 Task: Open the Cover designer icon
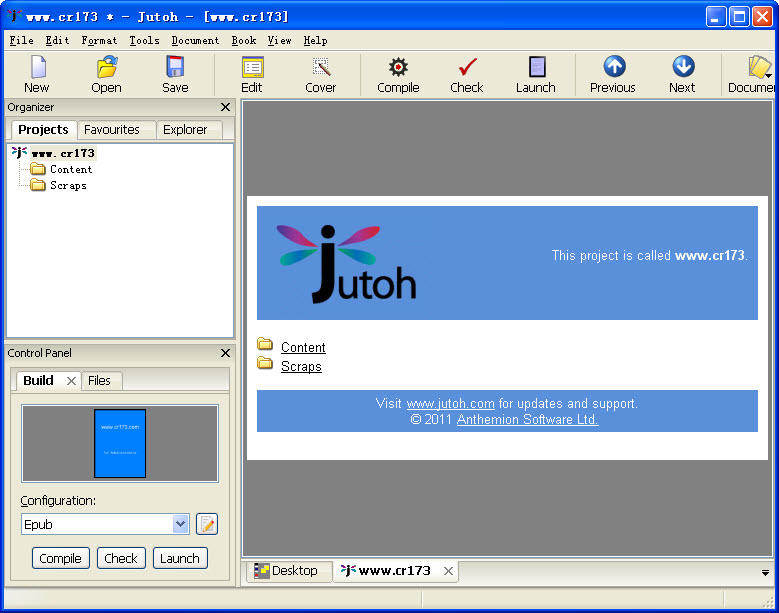click(x=321, y=67)
